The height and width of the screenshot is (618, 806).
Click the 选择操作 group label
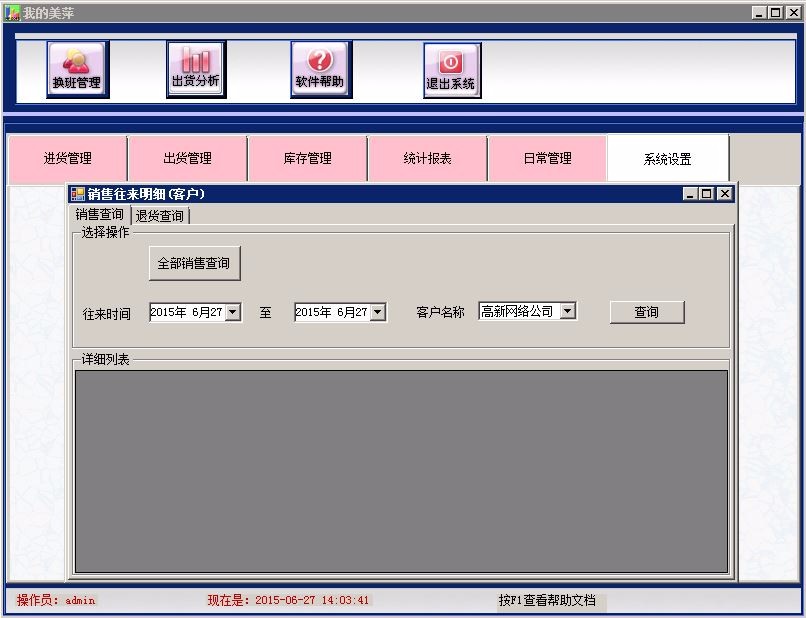pos(105,232)
